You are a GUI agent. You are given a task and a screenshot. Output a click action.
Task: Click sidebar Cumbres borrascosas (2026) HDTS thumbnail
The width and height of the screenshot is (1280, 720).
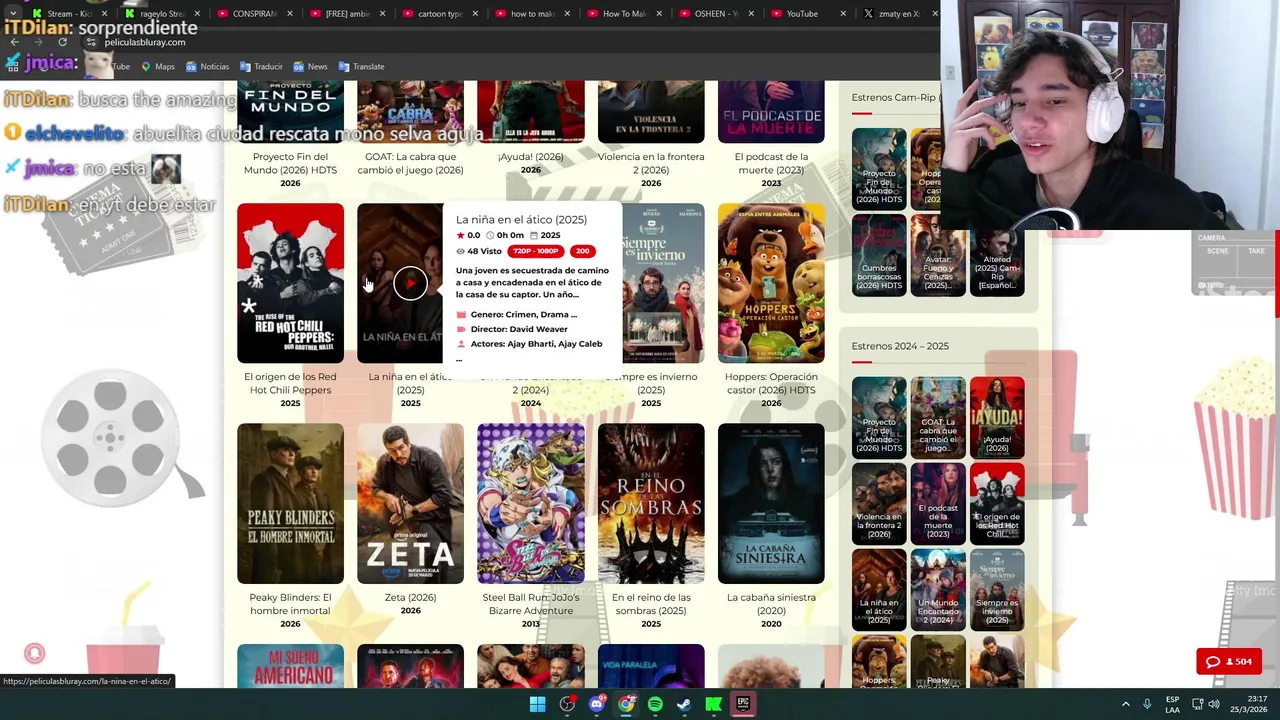point(879,255)
